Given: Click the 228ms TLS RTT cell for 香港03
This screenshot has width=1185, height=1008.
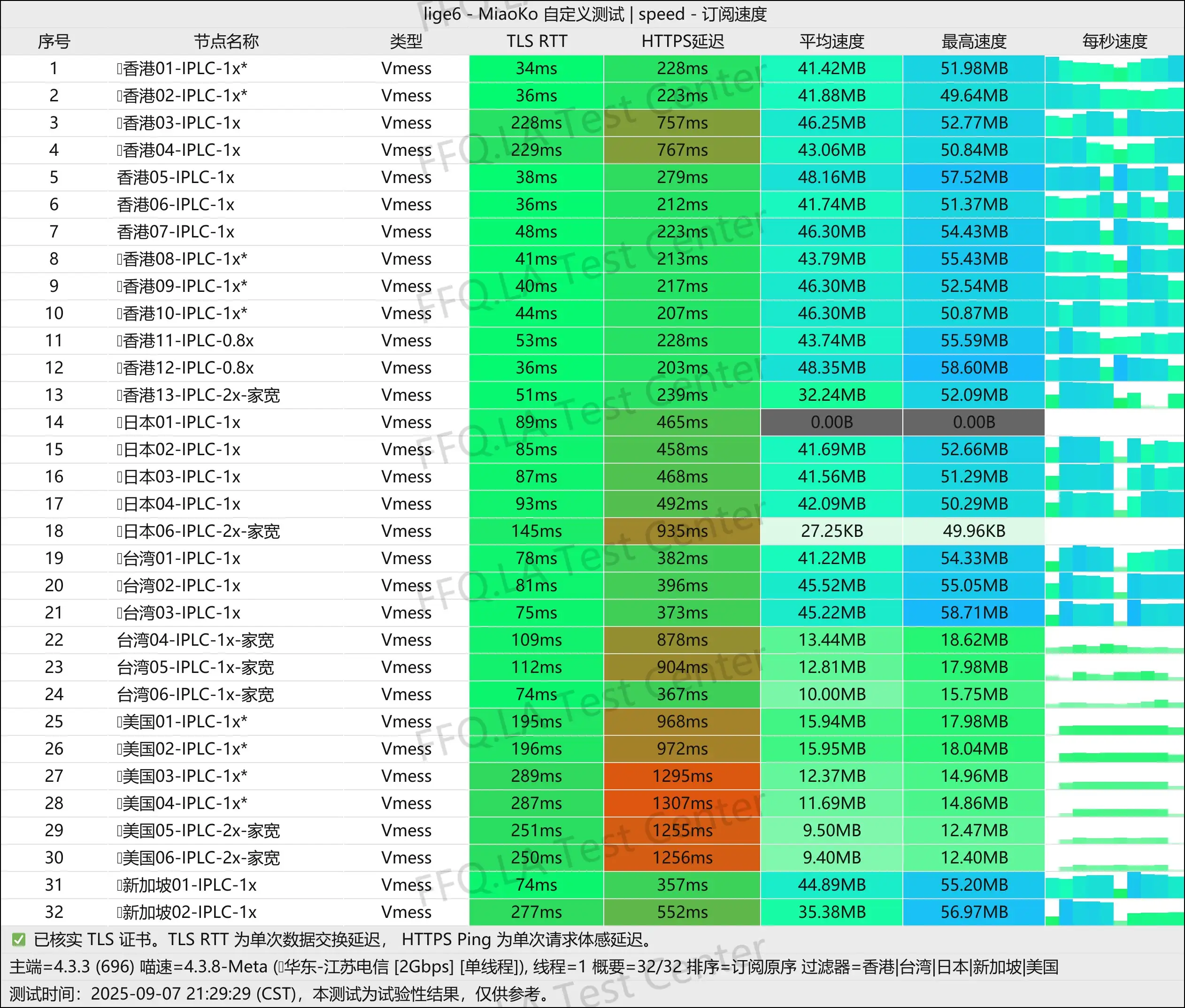Looking at the screenshot, I should 536,123.
